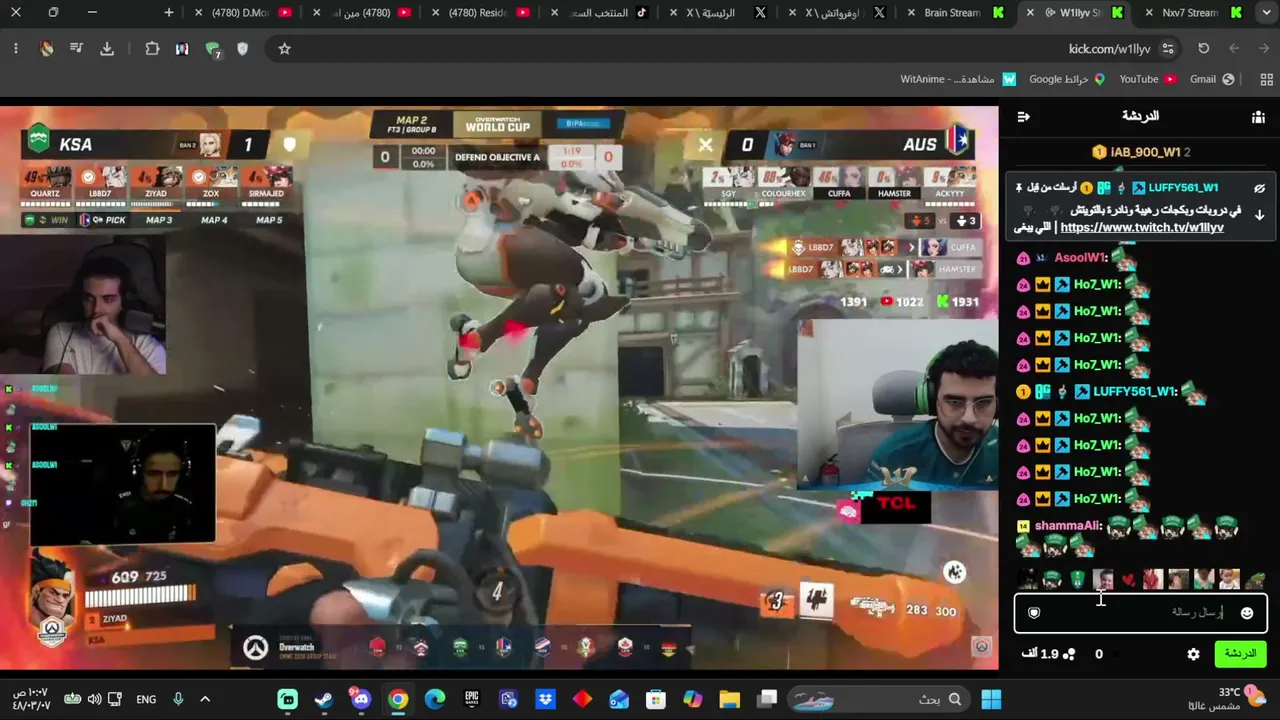Click the shield icon in chat input

[1034, 613]
